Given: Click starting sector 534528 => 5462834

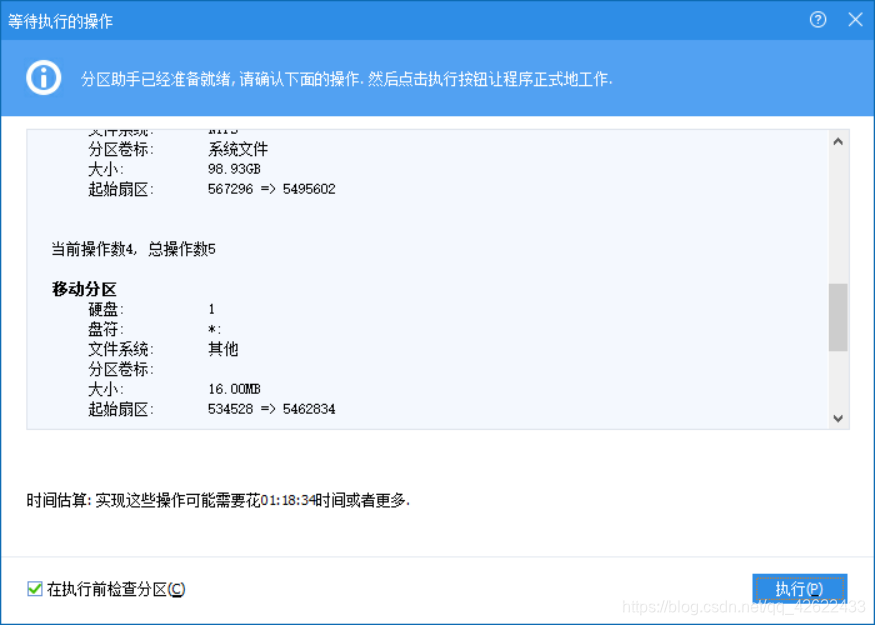Looking at the screenshot, I should point(271,409).
